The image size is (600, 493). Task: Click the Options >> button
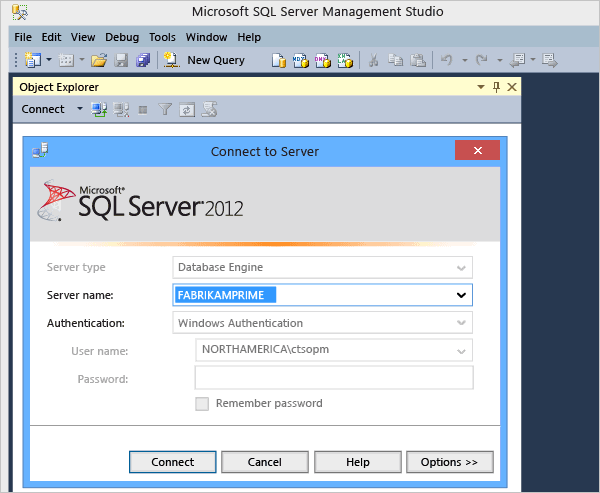point(449,462)
